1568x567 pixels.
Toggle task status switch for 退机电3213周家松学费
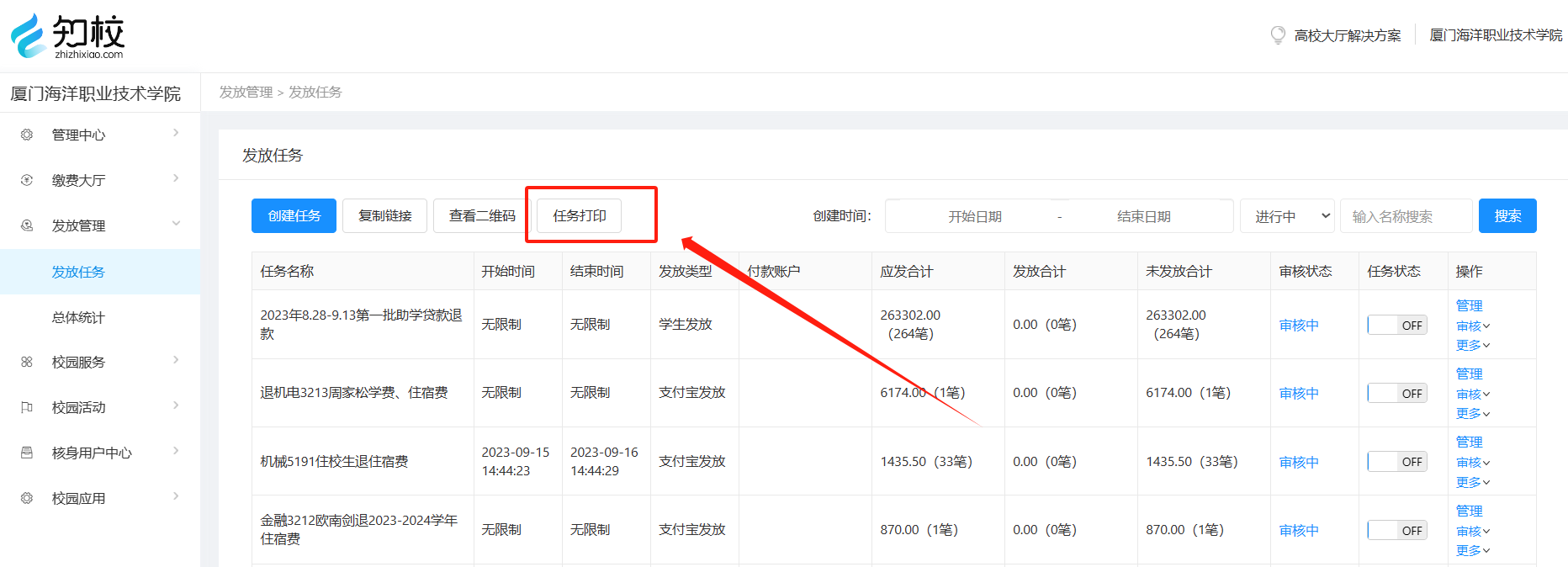click(1396, 393)
